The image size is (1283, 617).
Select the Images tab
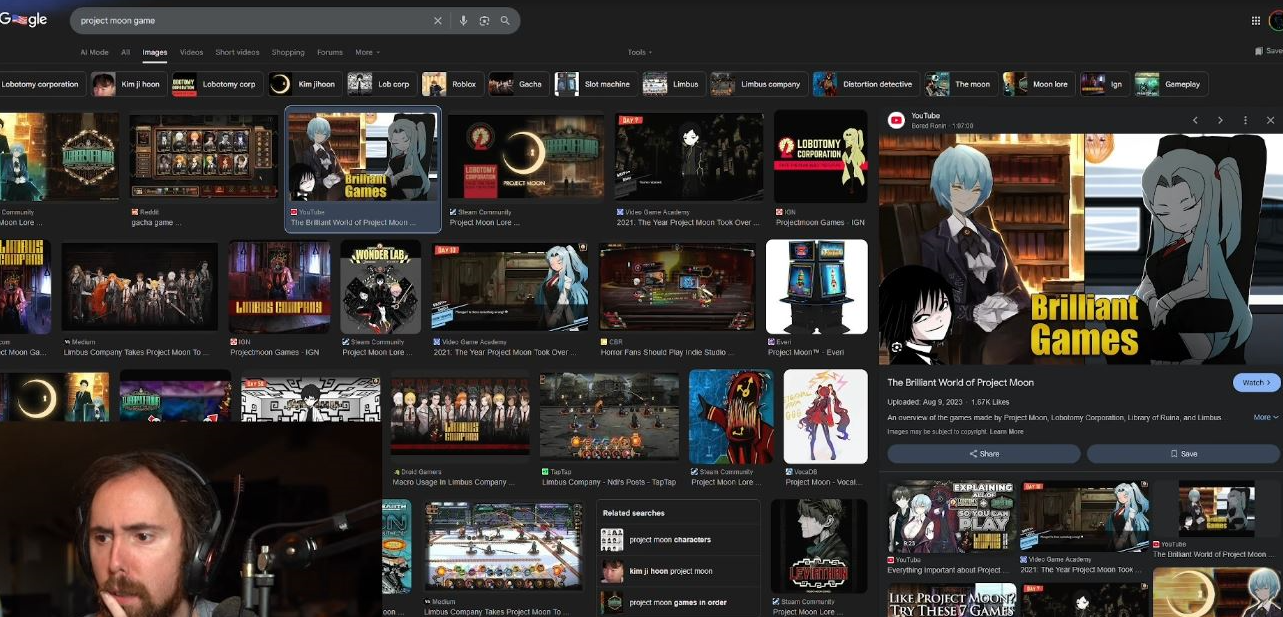[x=155, y=52]
